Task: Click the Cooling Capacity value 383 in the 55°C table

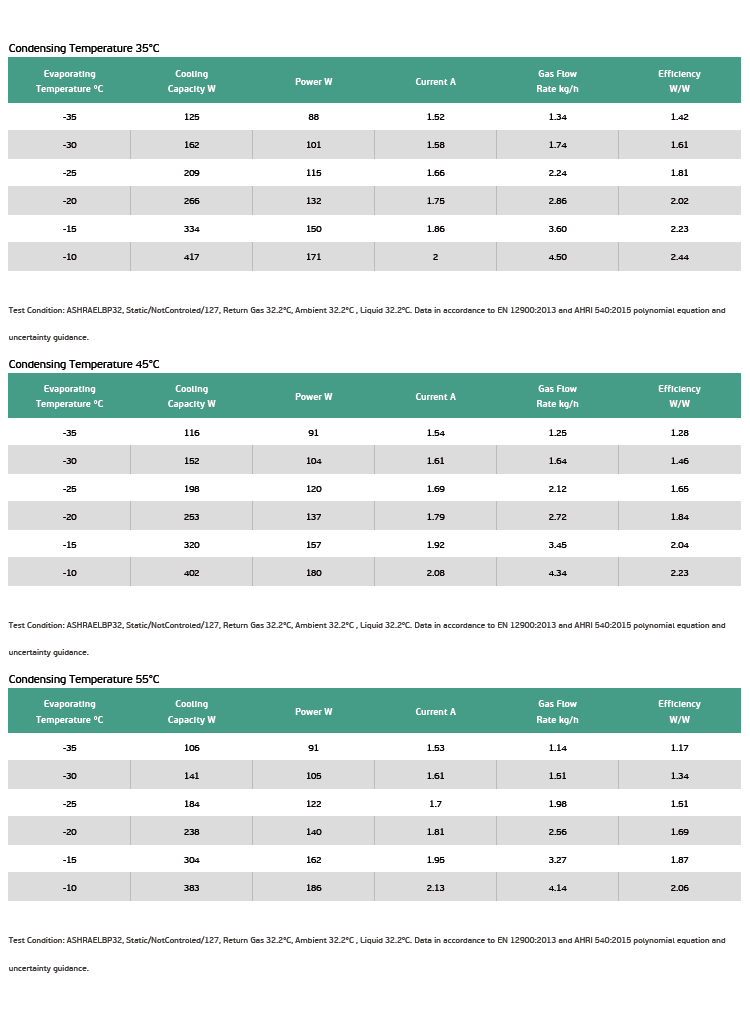Action: (x=192, y=888)
